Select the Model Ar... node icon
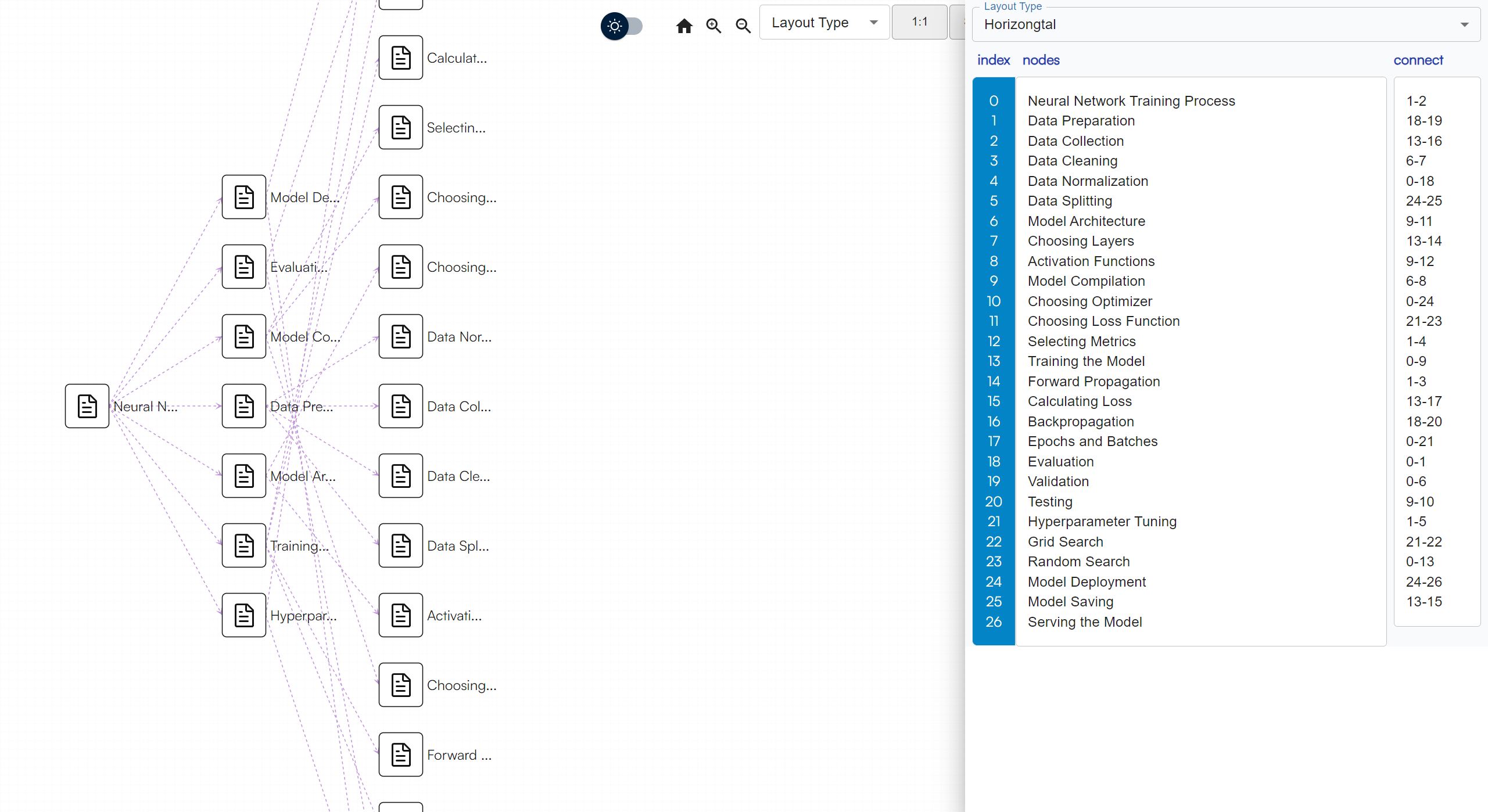The width and height of the screenshot is (1488, 812). point(244,476)
